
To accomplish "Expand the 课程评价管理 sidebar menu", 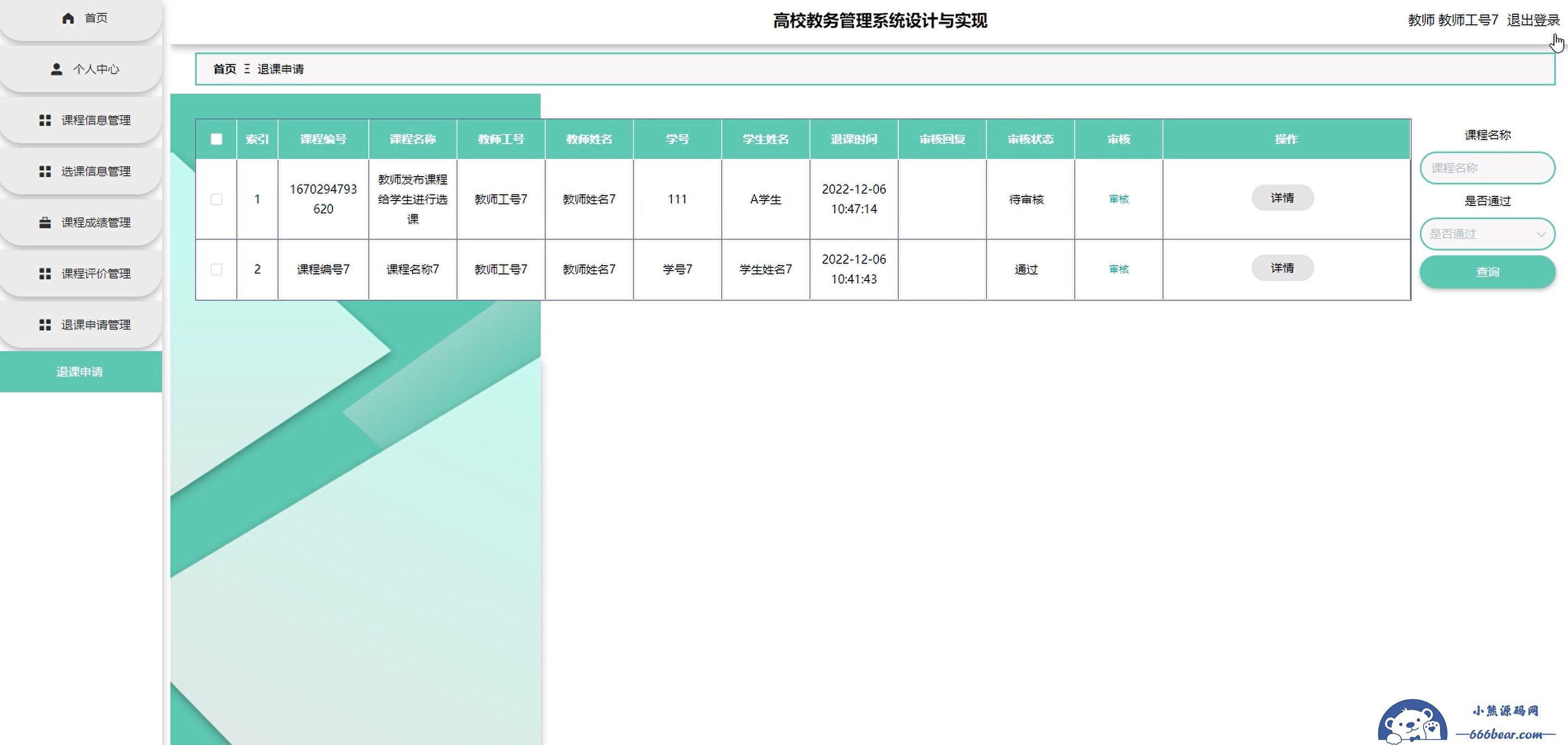I will coord(95,274).
